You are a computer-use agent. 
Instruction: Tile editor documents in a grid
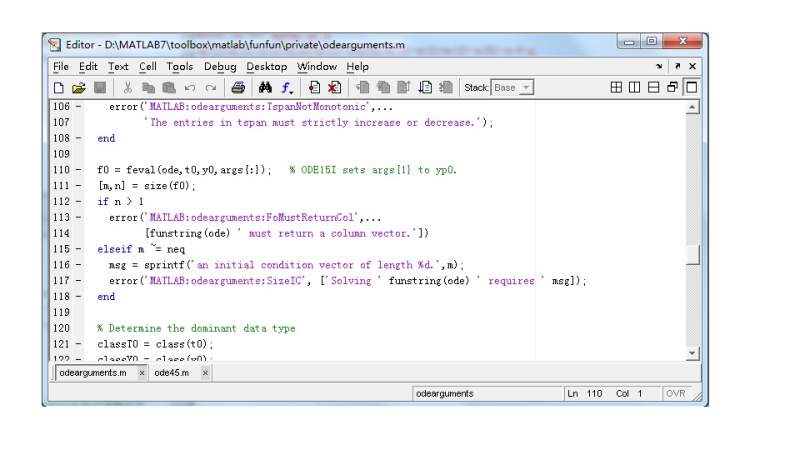coord(616,88)
